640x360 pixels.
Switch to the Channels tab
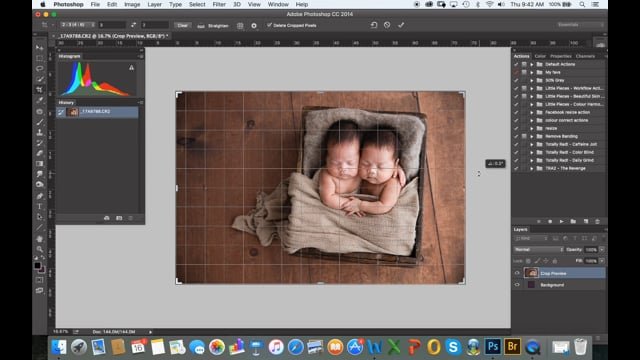point(585,56)
